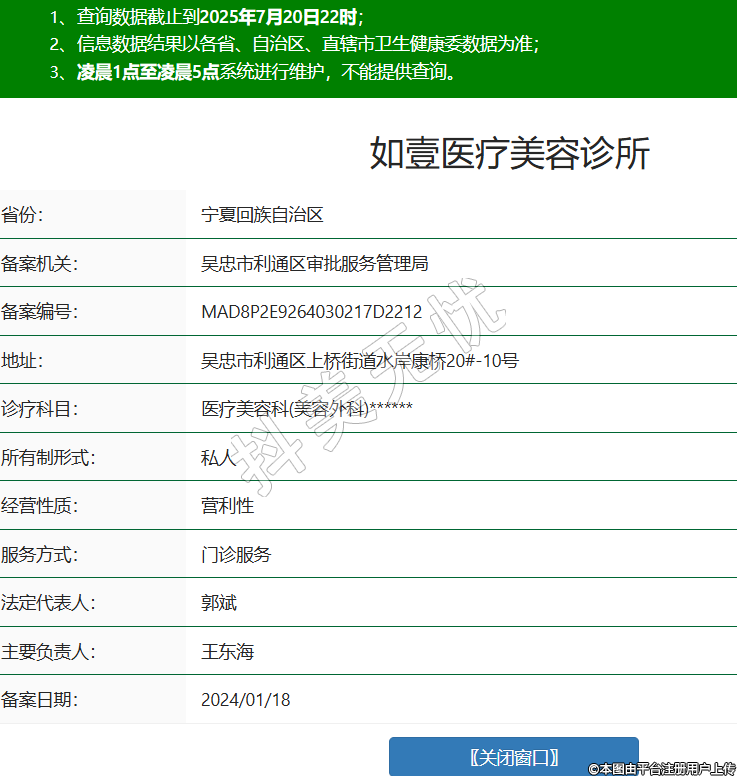Click the 备案机关 row label
The height and width of the screenshot is (776, 737).
(39, 264)
